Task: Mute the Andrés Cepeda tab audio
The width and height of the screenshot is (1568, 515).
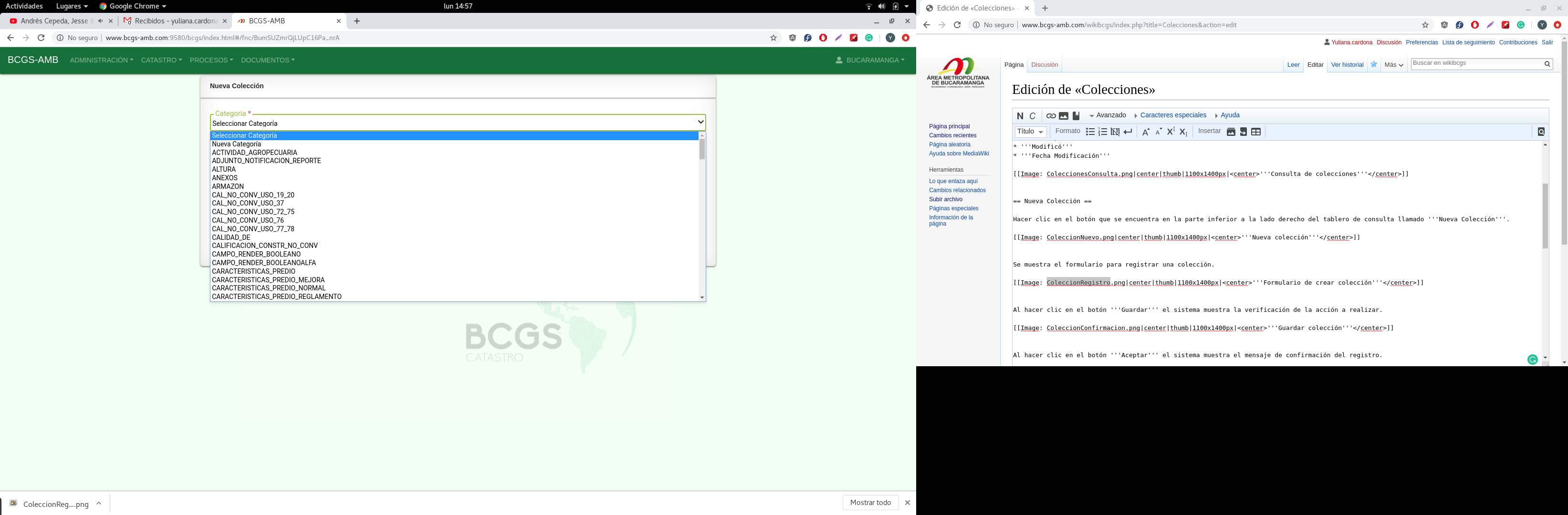Action: click(x=100, y=21)
